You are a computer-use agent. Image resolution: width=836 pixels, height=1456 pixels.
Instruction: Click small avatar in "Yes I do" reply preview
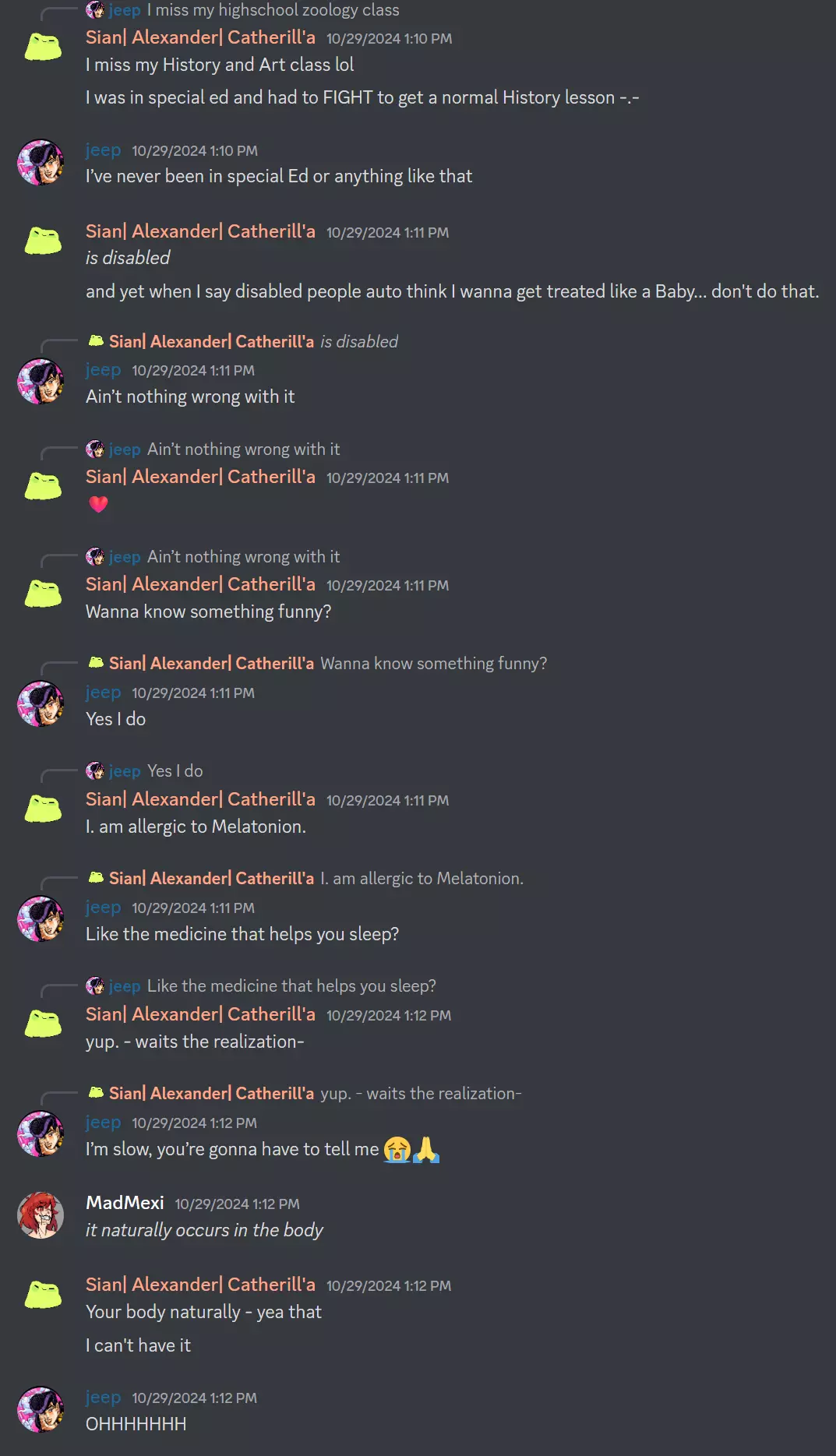(95, 771)
